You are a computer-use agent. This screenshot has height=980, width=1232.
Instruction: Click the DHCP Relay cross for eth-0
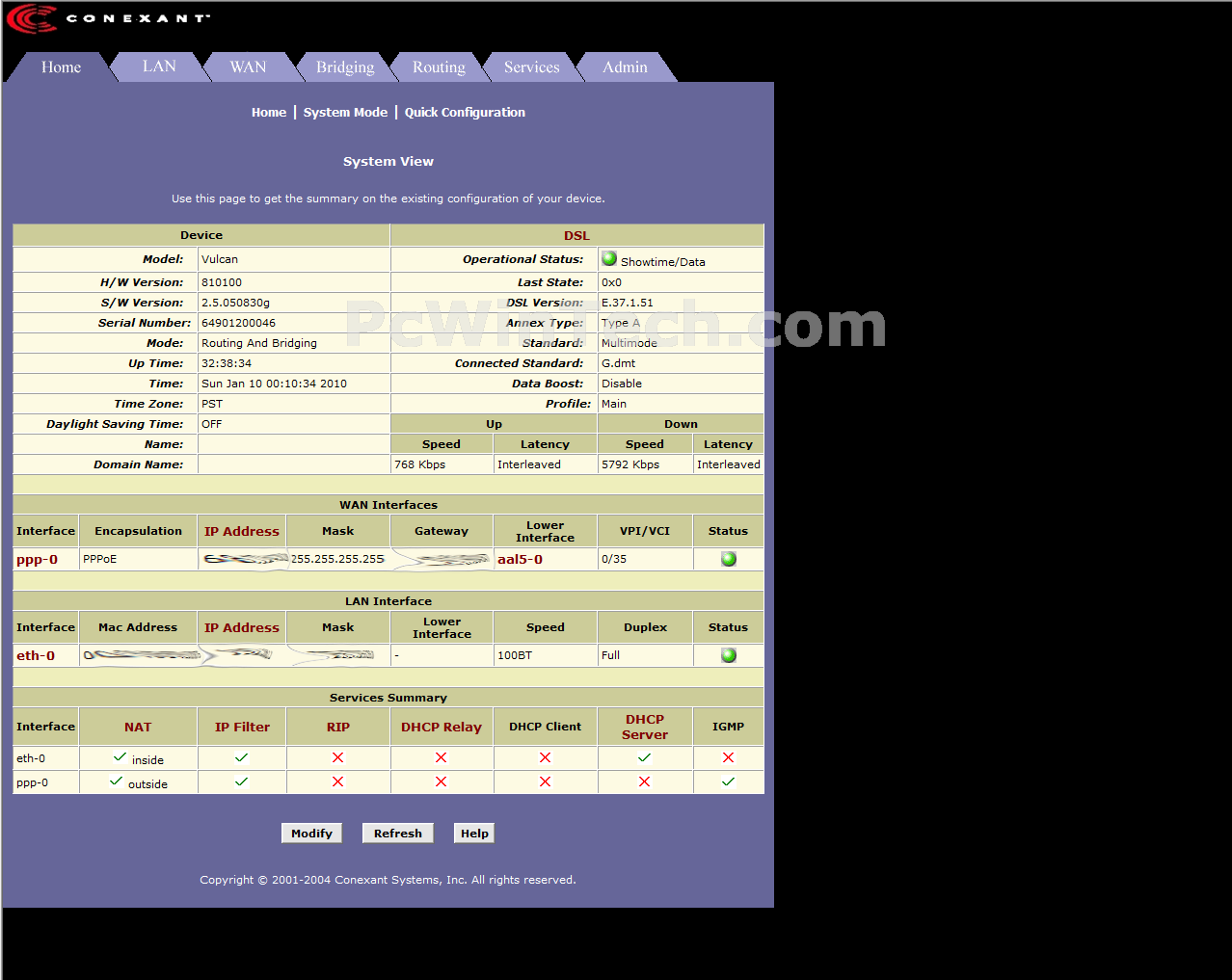[x=441, y=757]
